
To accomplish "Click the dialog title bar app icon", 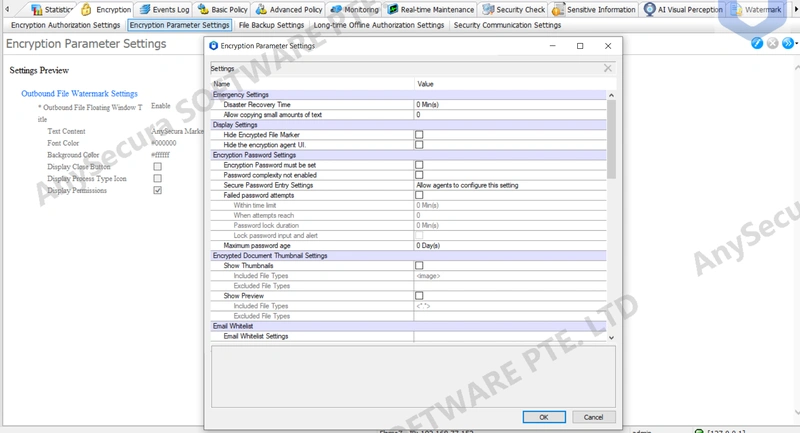I will [x=214, y=45].
